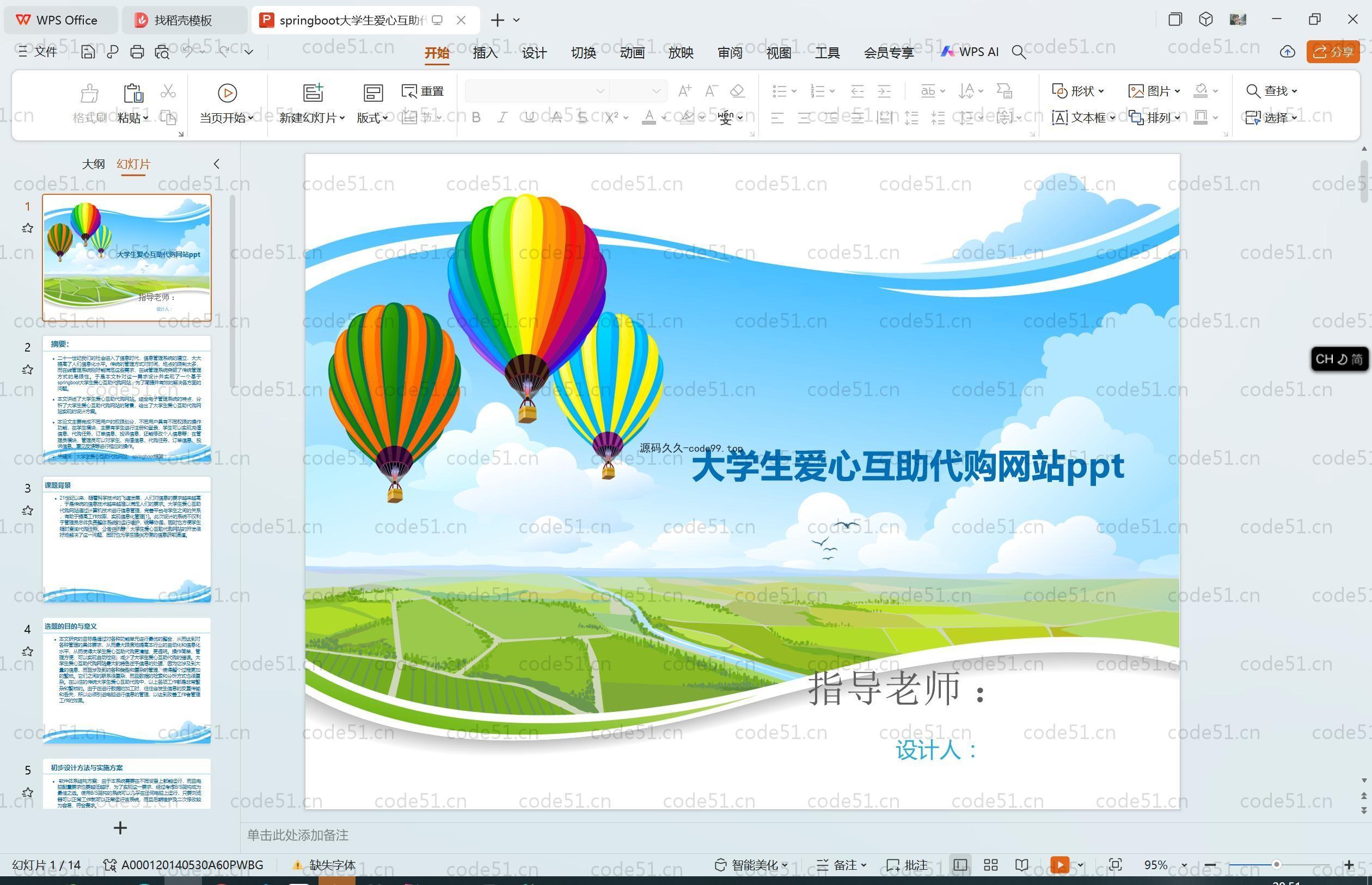Viewport: 1372px width, 885px height.
Task: Click the Cut scissors icon
Action: [x=168, y=91]
